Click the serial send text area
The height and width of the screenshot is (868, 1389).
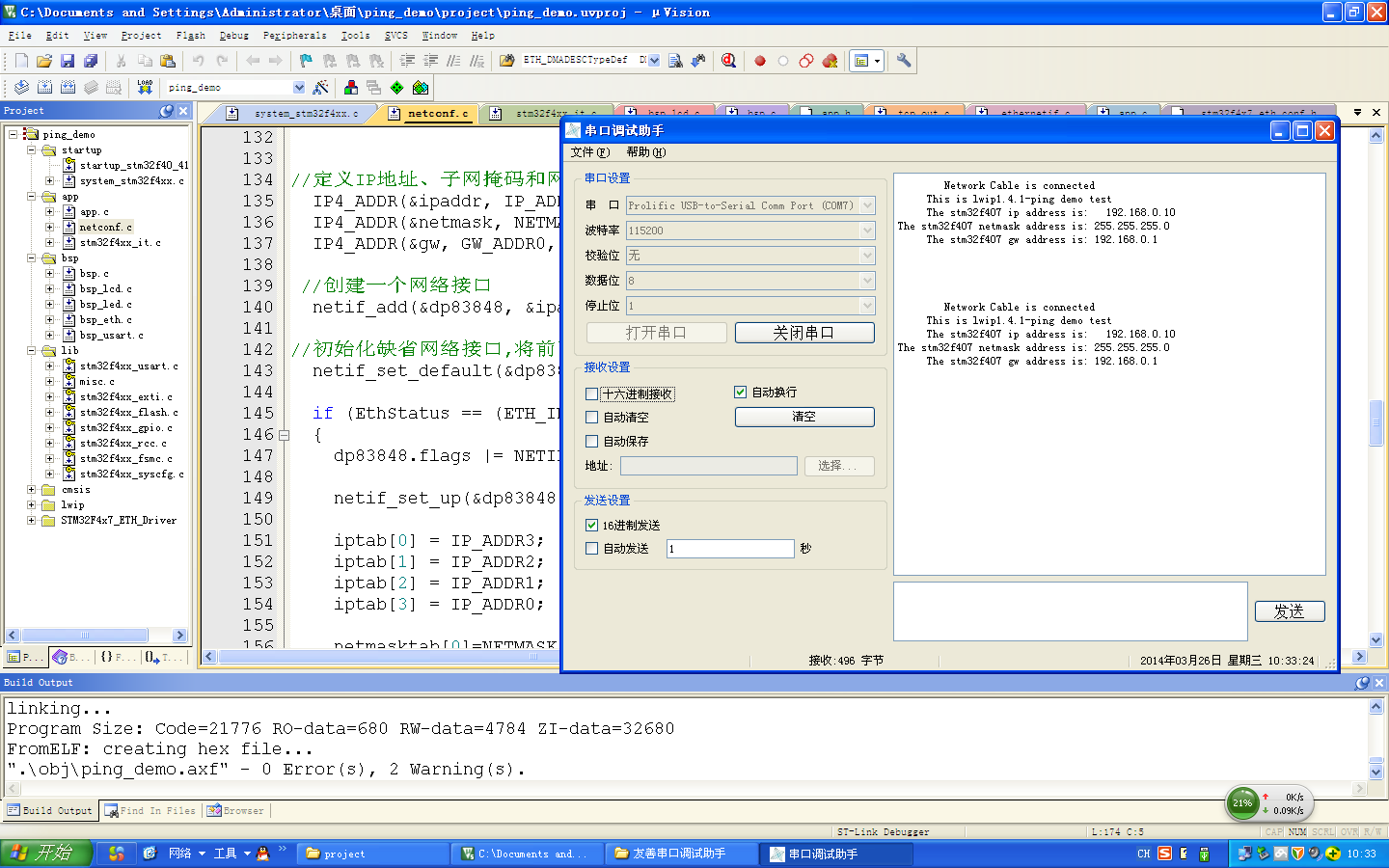[1071, 611]
